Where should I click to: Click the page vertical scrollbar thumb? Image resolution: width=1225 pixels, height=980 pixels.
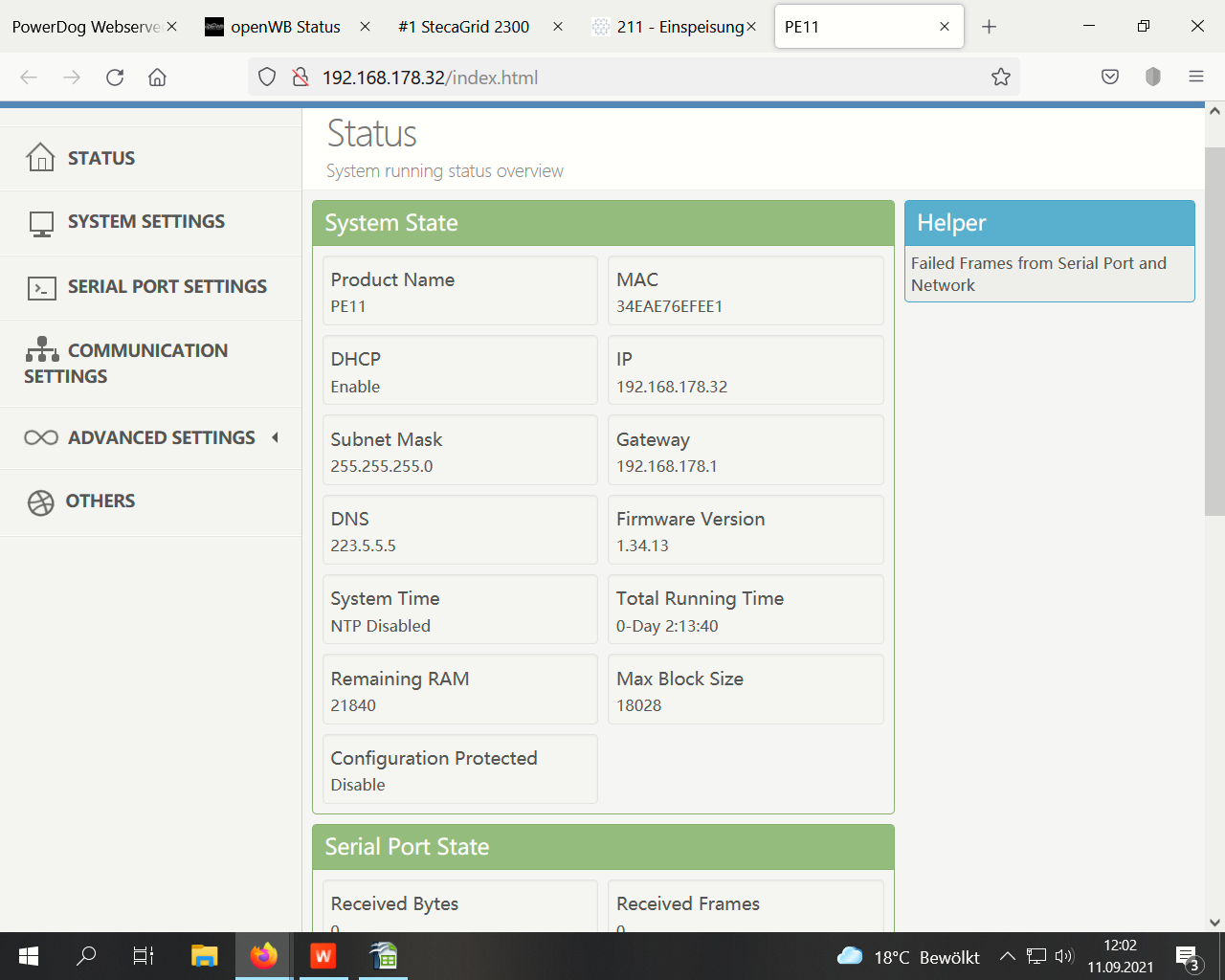[1214, 331]
